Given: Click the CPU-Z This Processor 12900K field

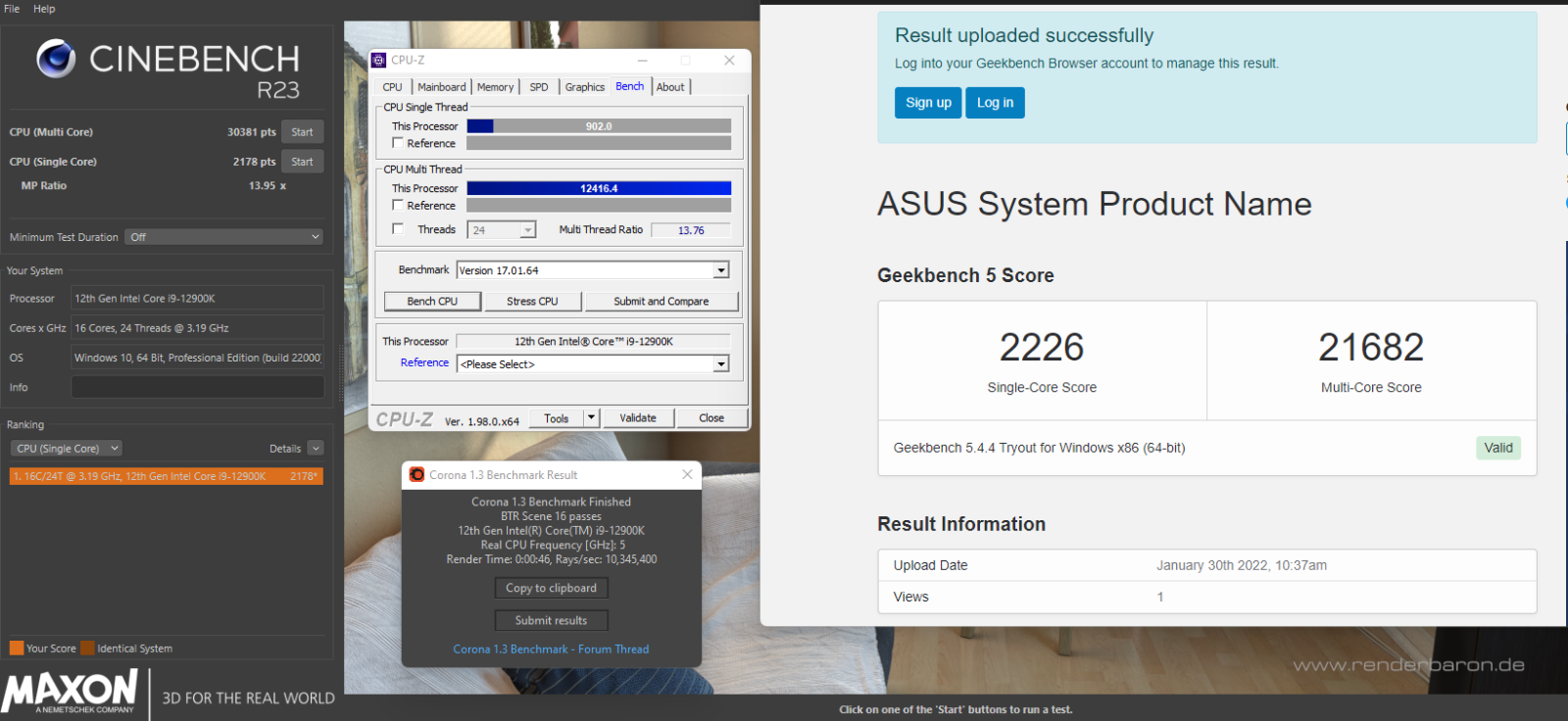Looking at the screenshot, I should 593,342.
